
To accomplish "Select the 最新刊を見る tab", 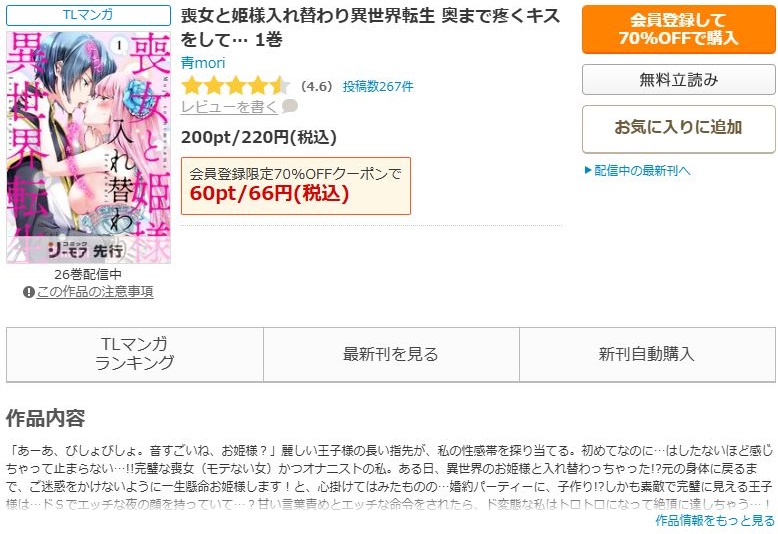I will click(391, 354).
